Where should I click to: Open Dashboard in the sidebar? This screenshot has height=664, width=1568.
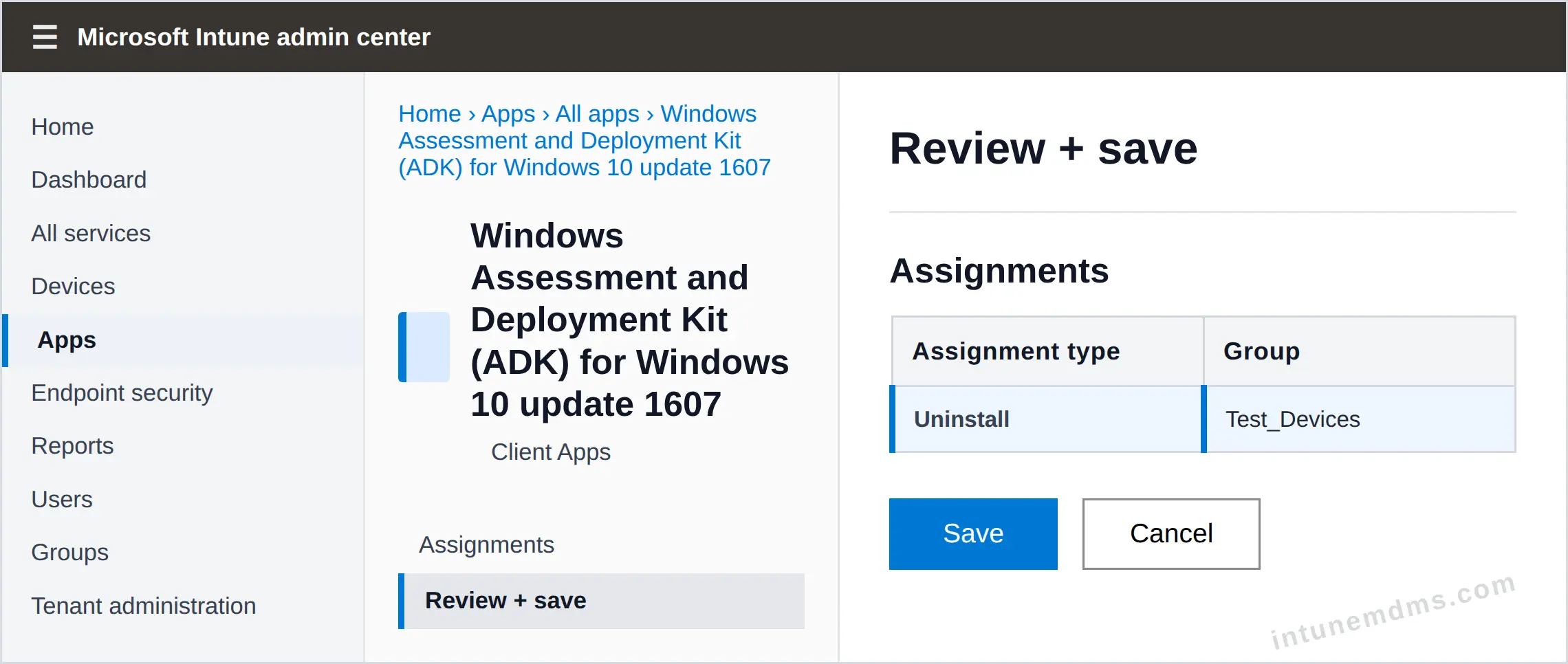(x=89, y=180)
